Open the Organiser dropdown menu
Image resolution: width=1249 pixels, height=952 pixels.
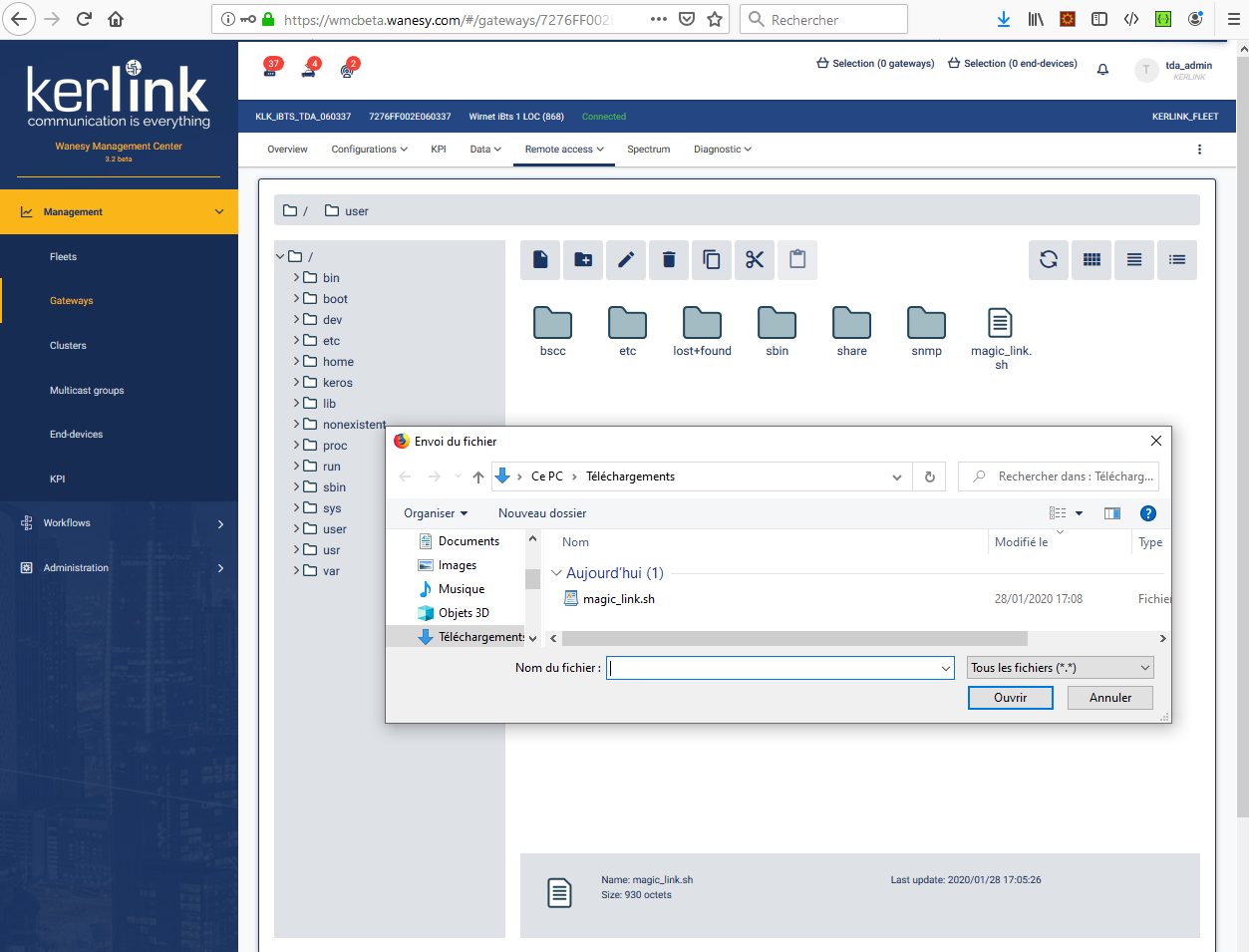click(436, 513)
